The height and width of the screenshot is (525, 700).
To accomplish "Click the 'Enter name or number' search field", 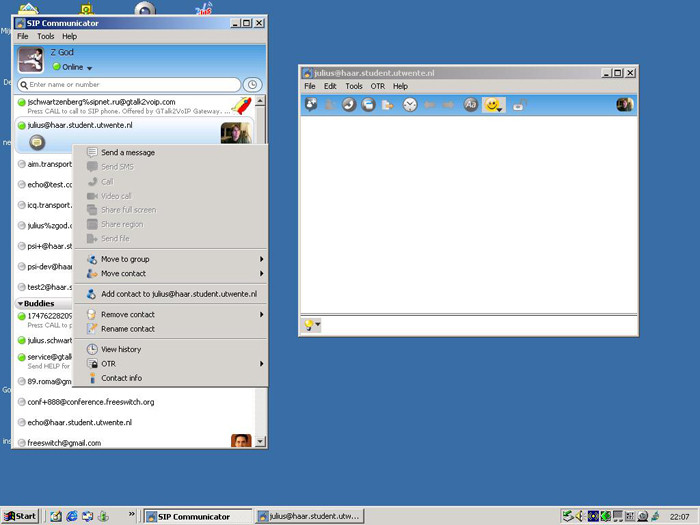I will tap(130, 85).
